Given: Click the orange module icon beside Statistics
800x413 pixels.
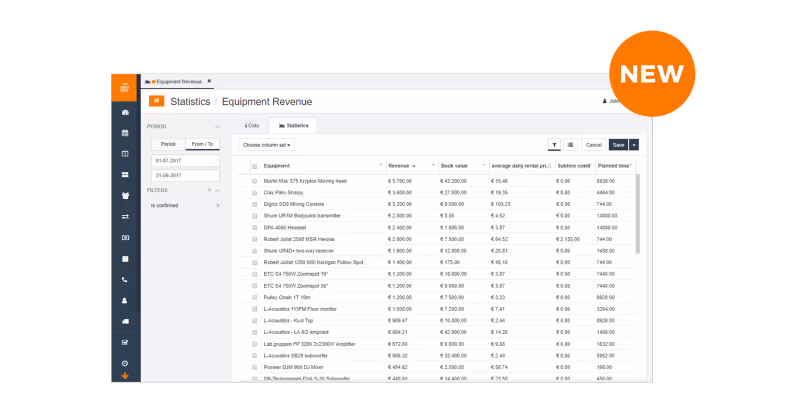Looking at the screenshot, I should click(x=157, y=101).
